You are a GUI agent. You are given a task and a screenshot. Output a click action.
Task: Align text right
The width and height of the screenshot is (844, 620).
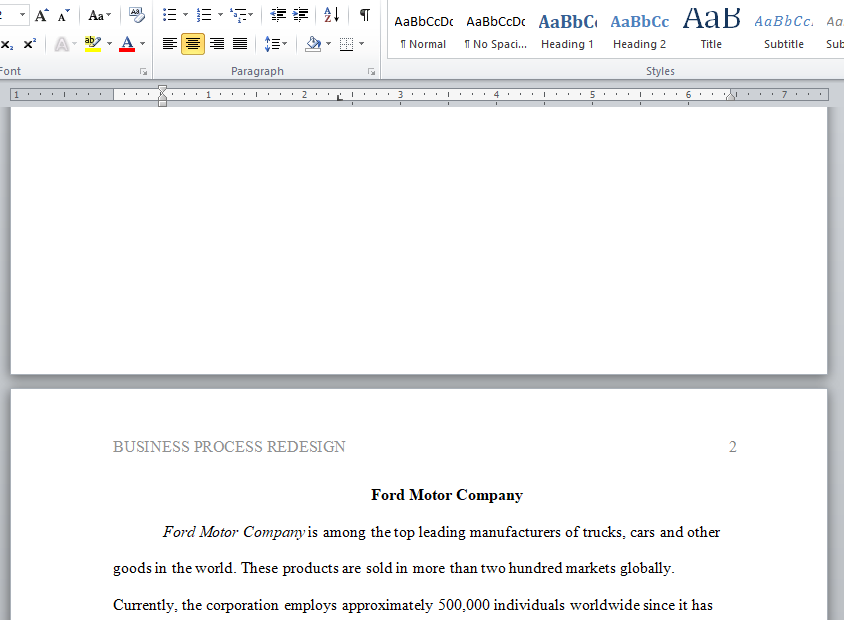[217, 44]
